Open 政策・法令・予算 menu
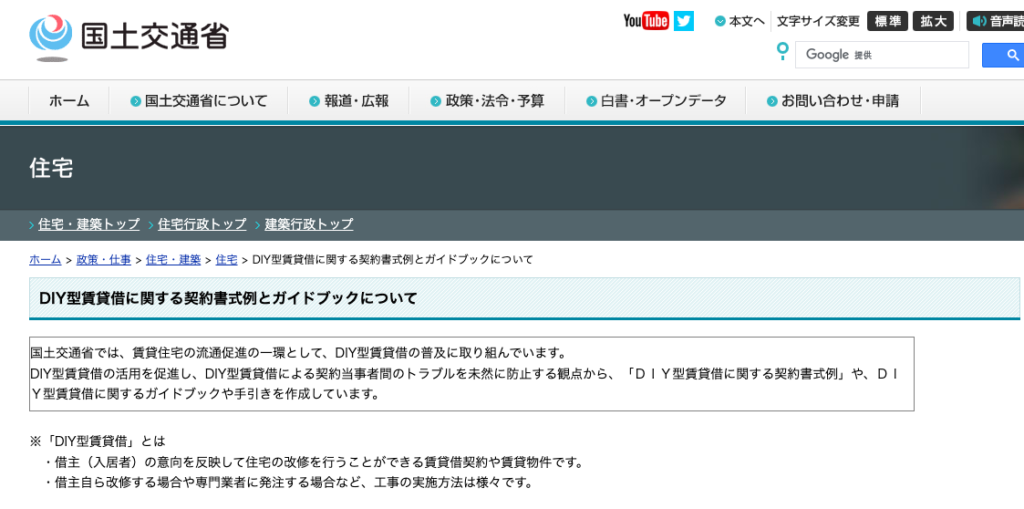Image resolution: width=1024 pixels, height=509 pixels. click(x=487, y=101)
